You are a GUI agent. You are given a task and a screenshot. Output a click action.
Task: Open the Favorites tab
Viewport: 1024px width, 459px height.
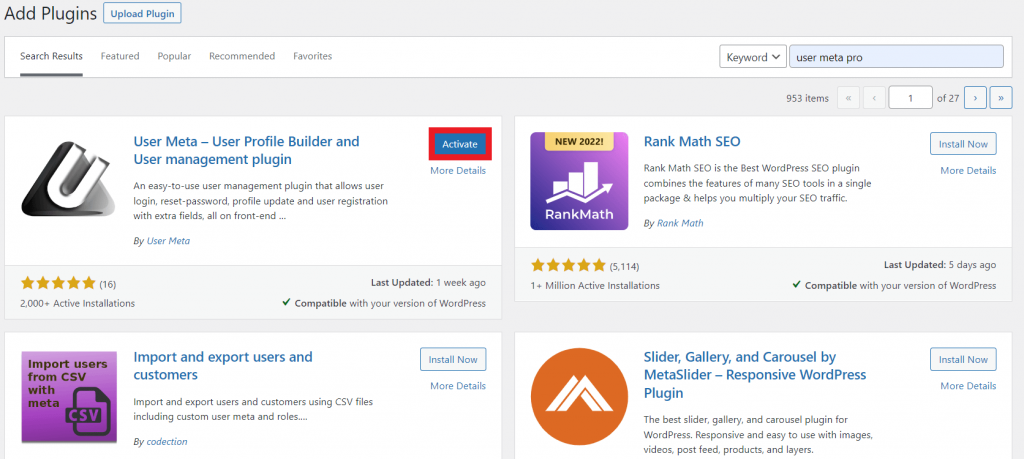click(x=313, y=56)
